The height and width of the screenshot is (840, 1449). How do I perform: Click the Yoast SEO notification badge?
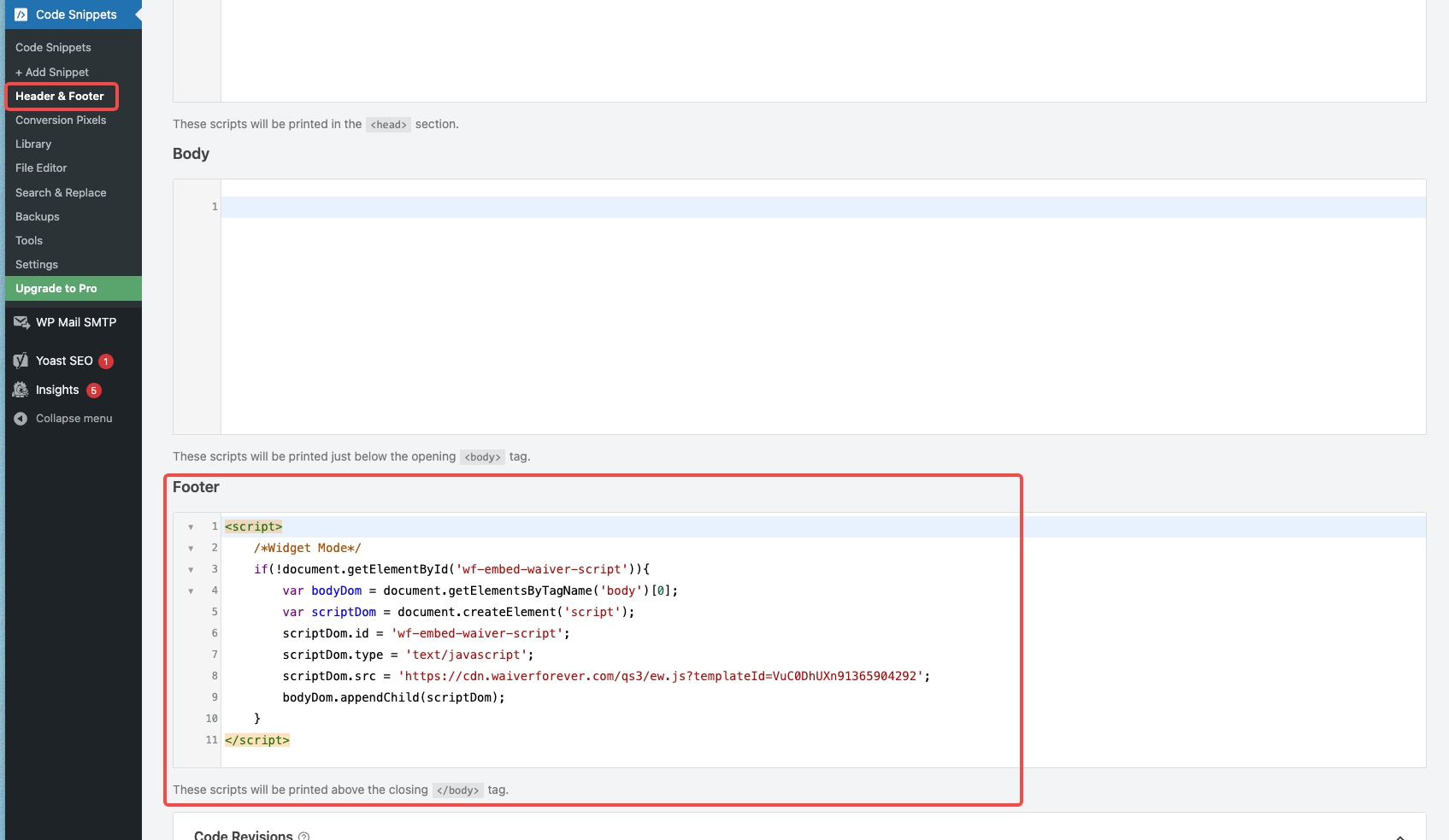pyautogui.click(x=106, y=361)
